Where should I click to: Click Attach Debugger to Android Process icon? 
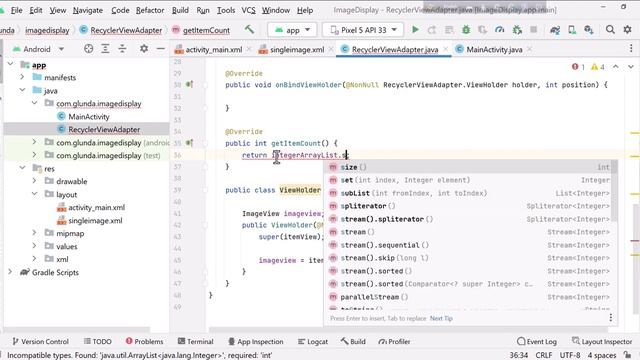517,30
